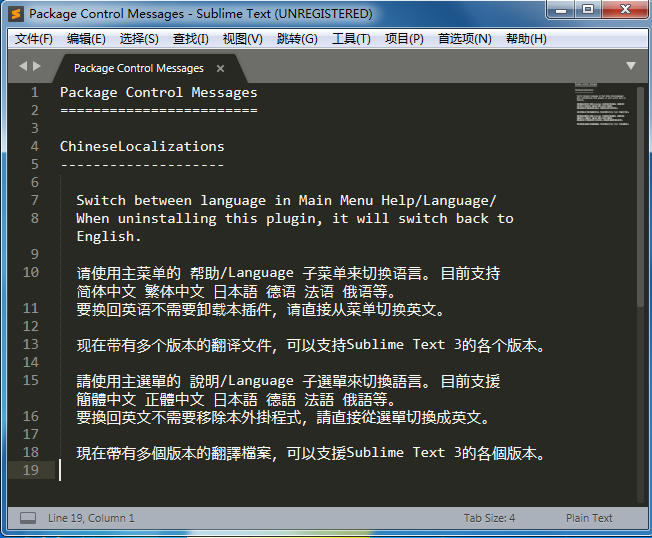The width and height of the screenshot is (652, 538).
Task: Click the 'Package Control Messages' heading text
Action: tap(159, 92)
